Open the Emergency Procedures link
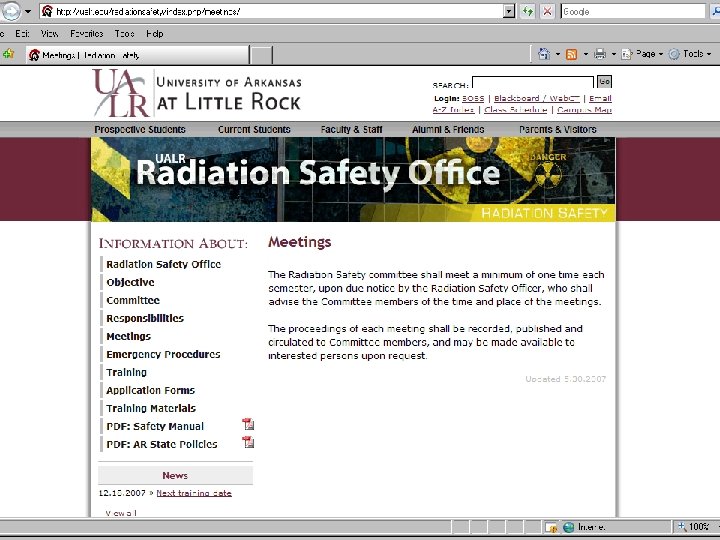This screenshot has width=720, height=540. pyautogui.click(x=163, y=354)
